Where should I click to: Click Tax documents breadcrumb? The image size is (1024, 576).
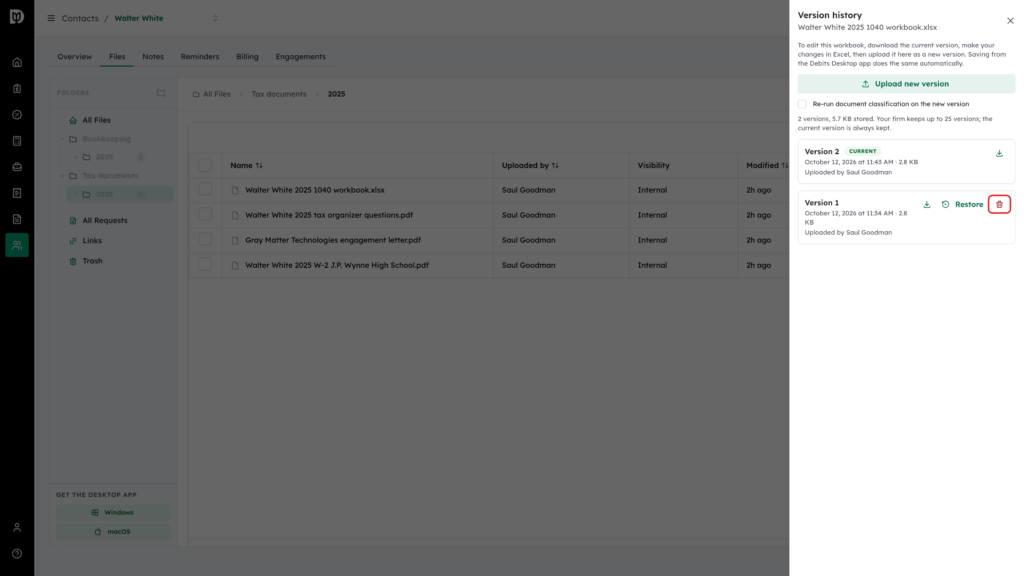point(279,94)
